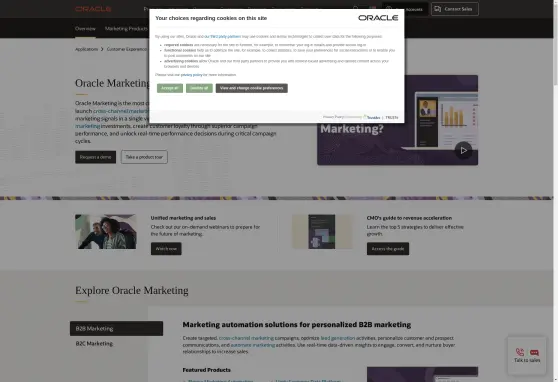The width and height of the screenshot is (558, 382).
Task: Click Take a product tour button
Action: point(144,157)
